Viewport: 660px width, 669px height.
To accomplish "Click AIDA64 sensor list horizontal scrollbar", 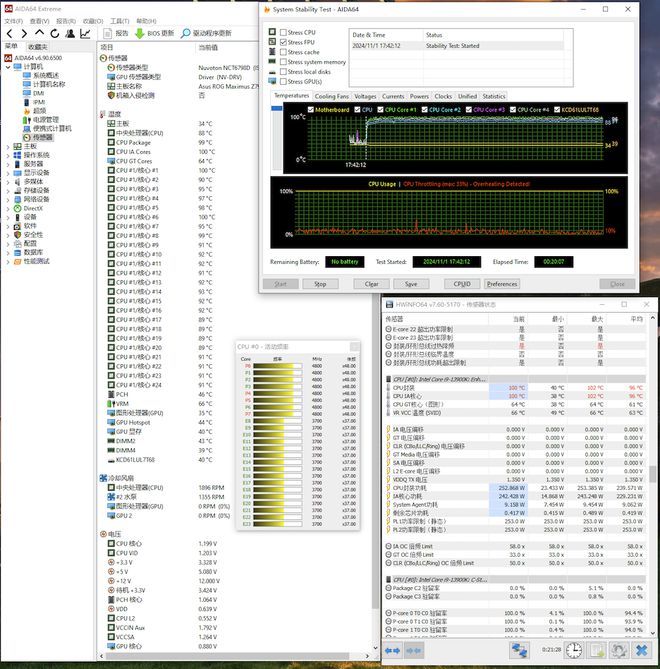I will (227, 656).
